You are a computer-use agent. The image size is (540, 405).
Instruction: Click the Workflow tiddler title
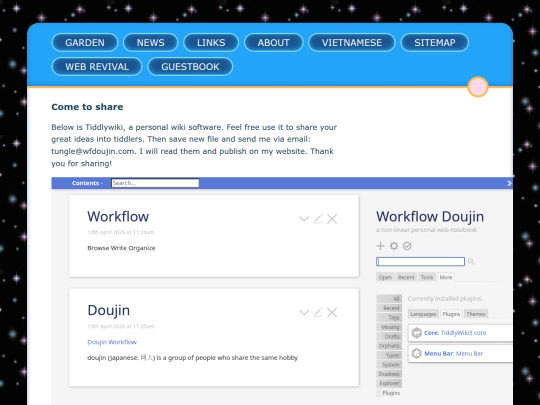point(118,217)
